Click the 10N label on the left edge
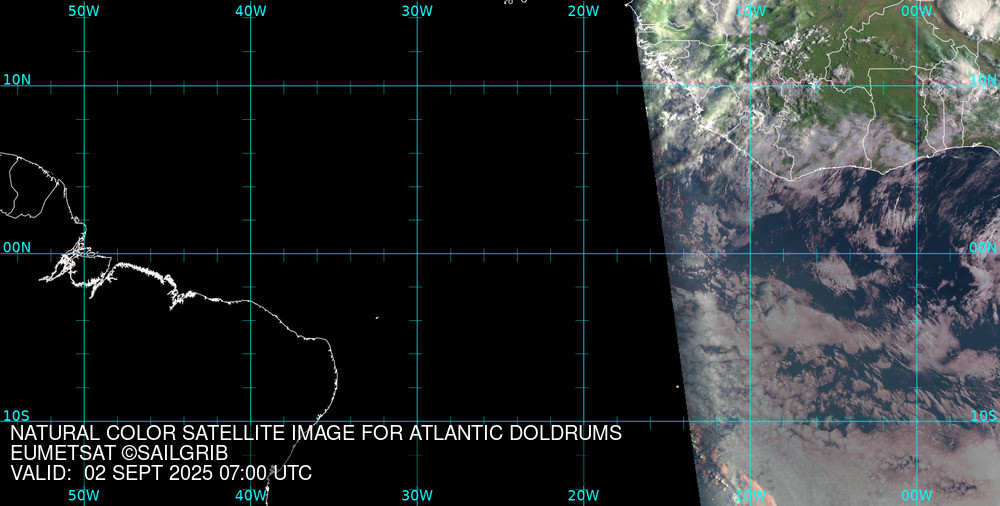Viewport: 1000px width, 506px height. [x=17, y=80]
